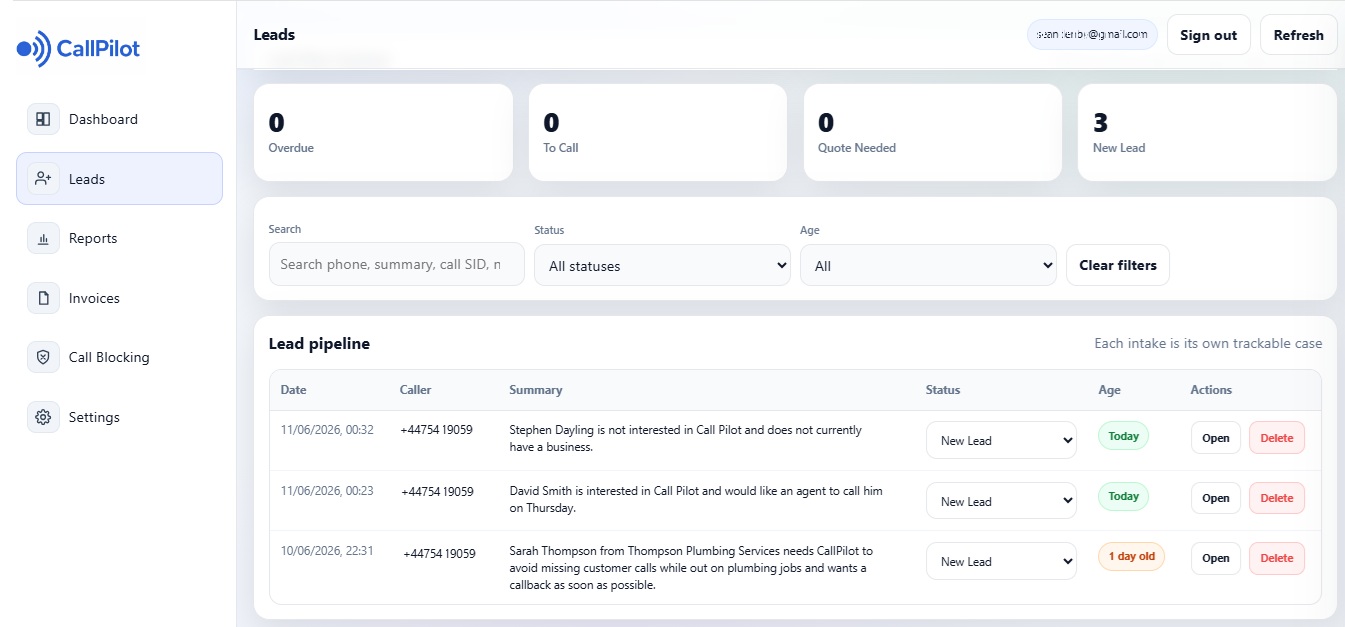Click the Overdue stat card
The width and height of the screenshot is (1345, 627).
383,132
